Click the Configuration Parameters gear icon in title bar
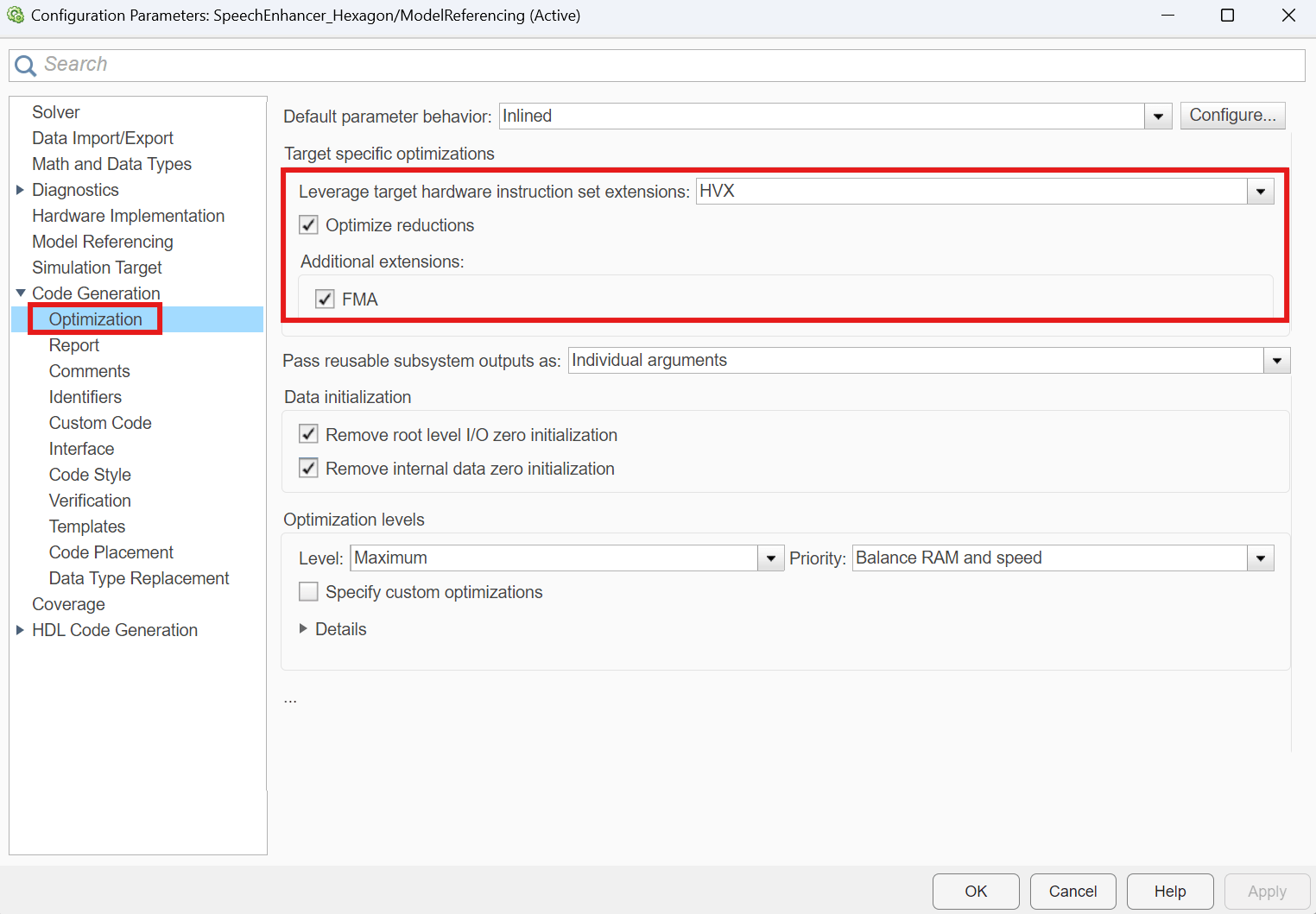Viewport: 1316px width, 914px height. tap(16, 16)
